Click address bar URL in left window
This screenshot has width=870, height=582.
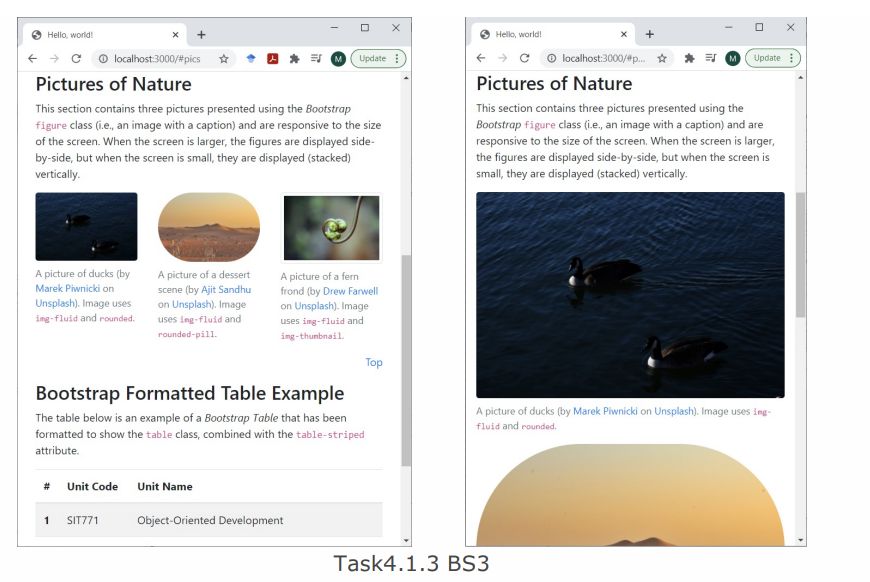[157, 59]
